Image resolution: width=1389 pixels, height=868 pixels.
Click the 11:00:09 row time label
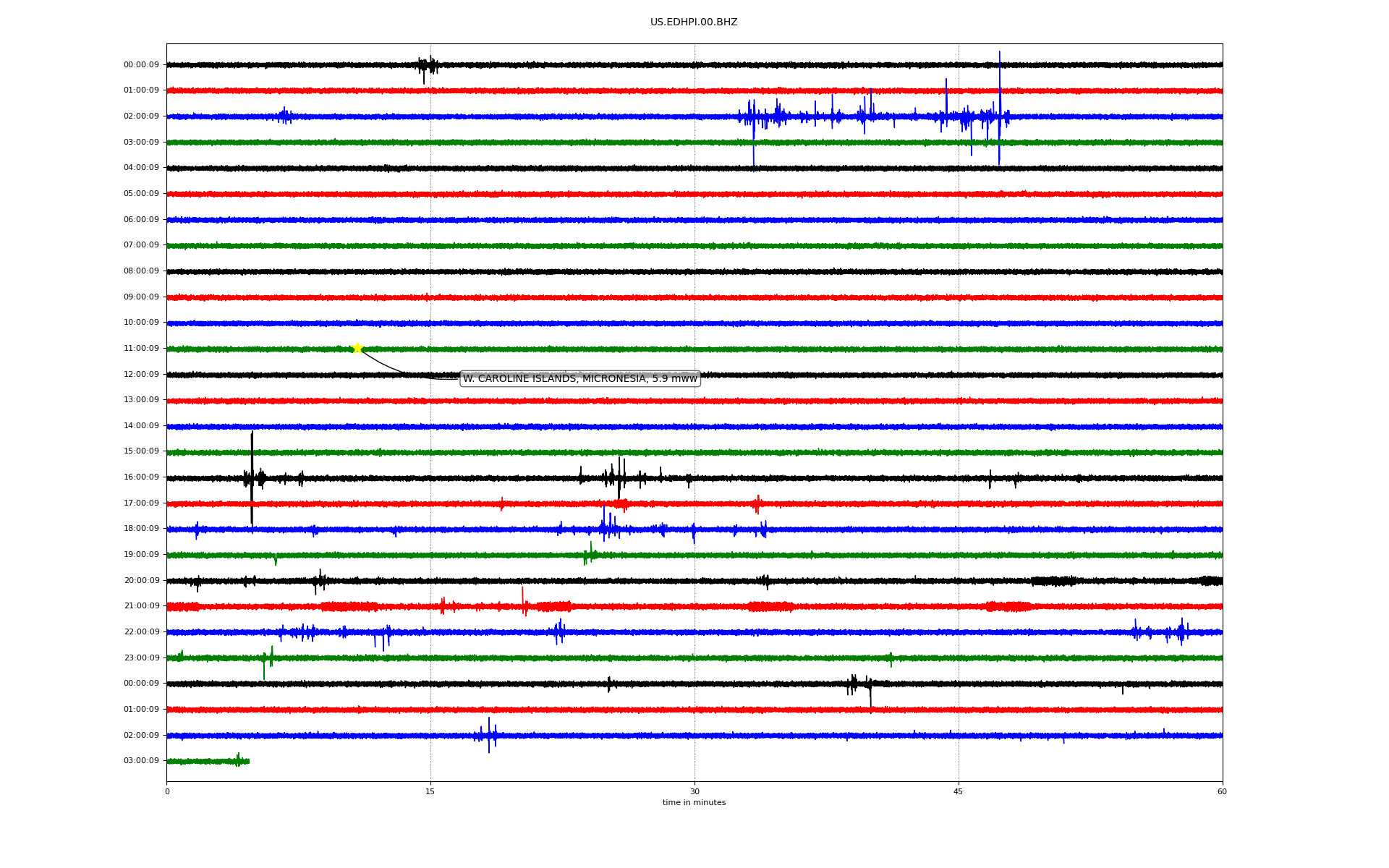141,349
